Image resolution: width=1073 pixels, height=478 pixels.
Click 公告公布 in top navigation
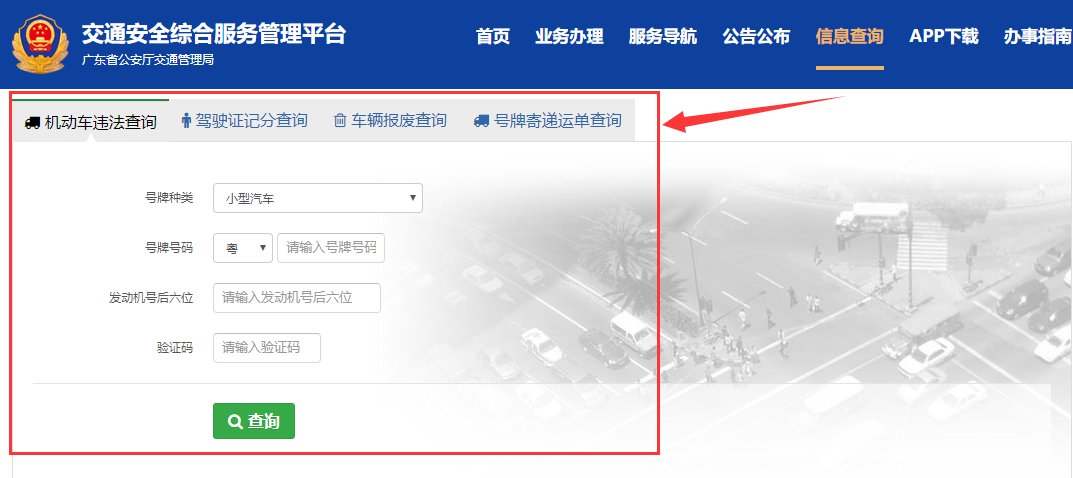[756, 36]
